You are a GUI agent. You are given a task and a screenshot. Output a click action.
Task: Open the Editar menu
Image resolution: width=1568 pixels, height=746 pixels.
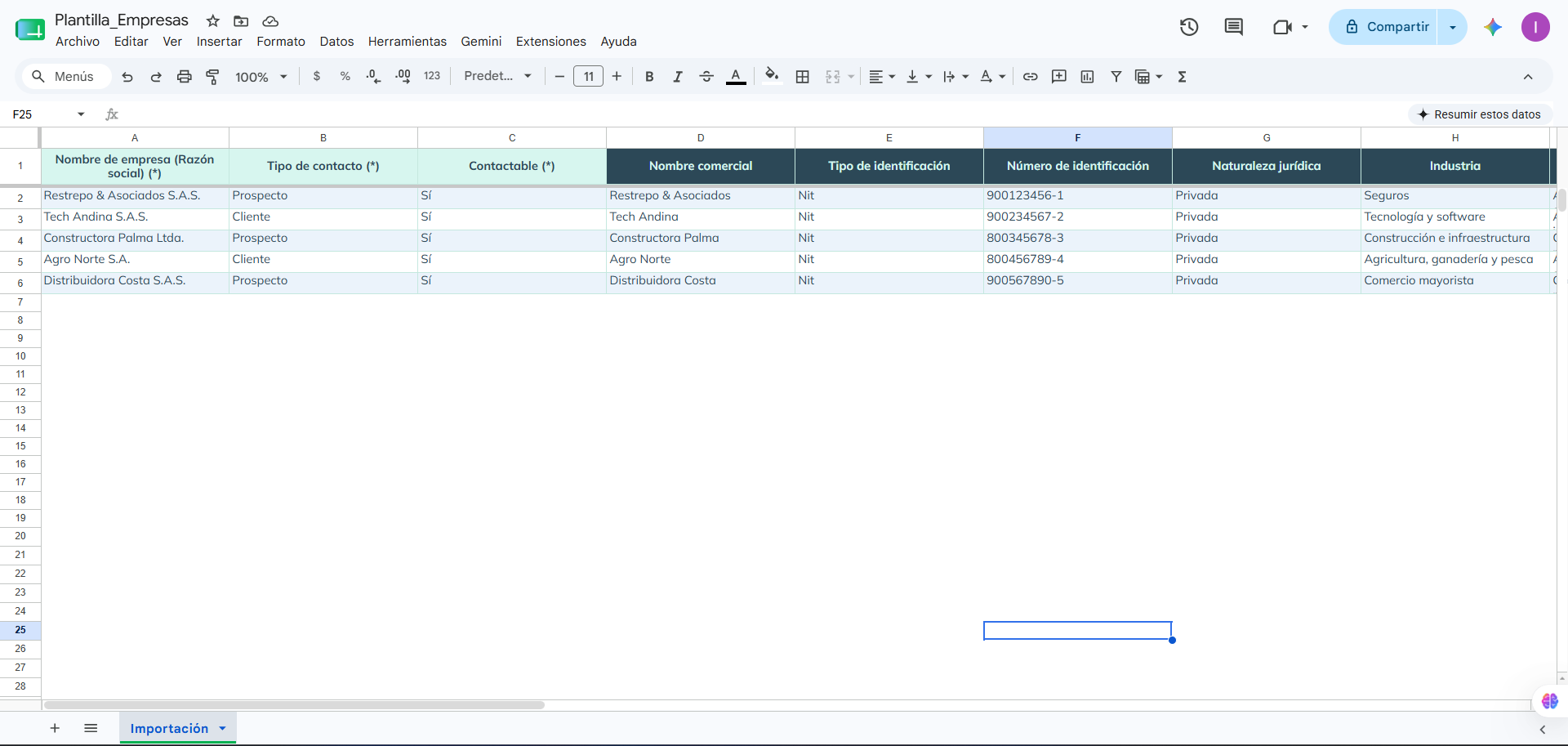131,42
